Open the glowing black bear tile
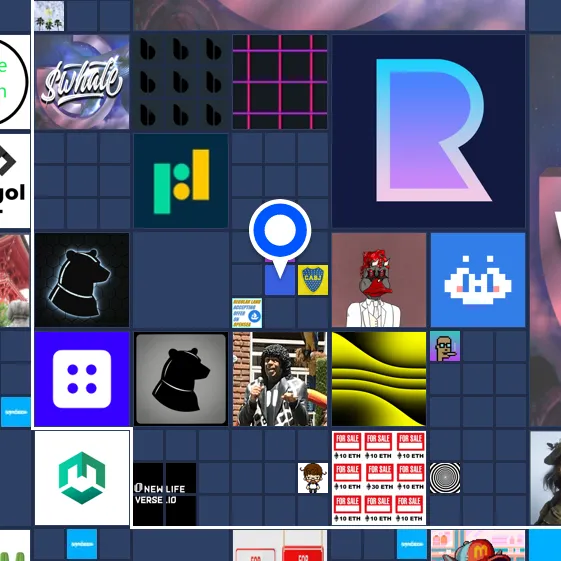The height and width of the screenshot is (561, 561). [x=82, y=280]
